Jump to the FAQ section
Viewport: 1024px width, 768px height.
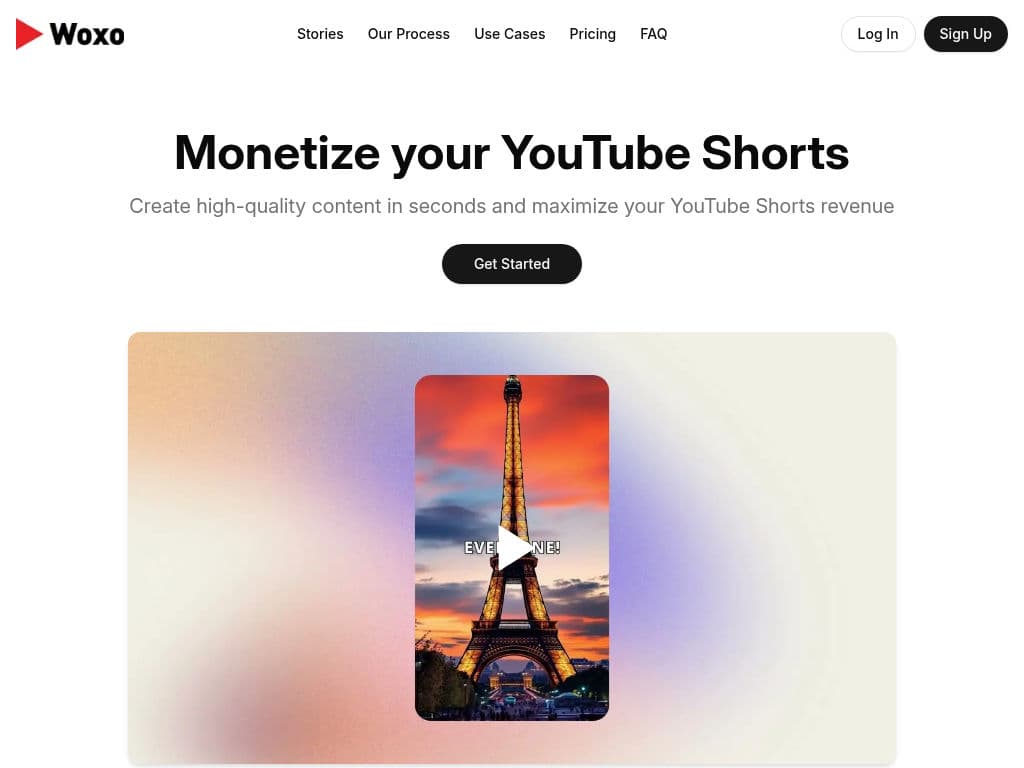(654, 34)
